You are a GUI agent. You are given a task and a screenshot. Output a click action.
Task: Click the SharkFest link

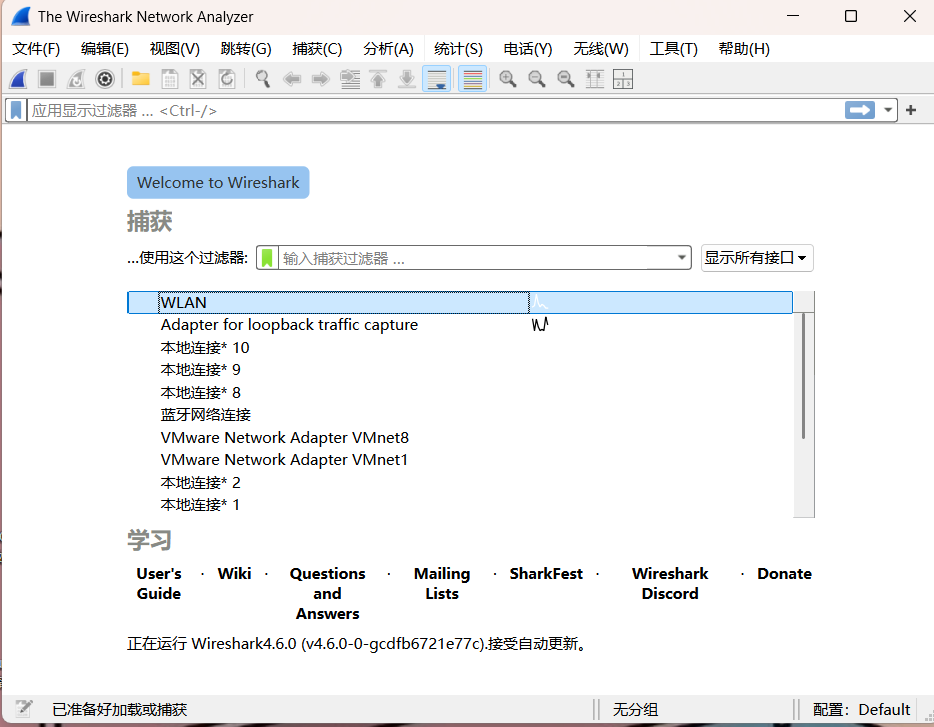click(x=546, y=573)
